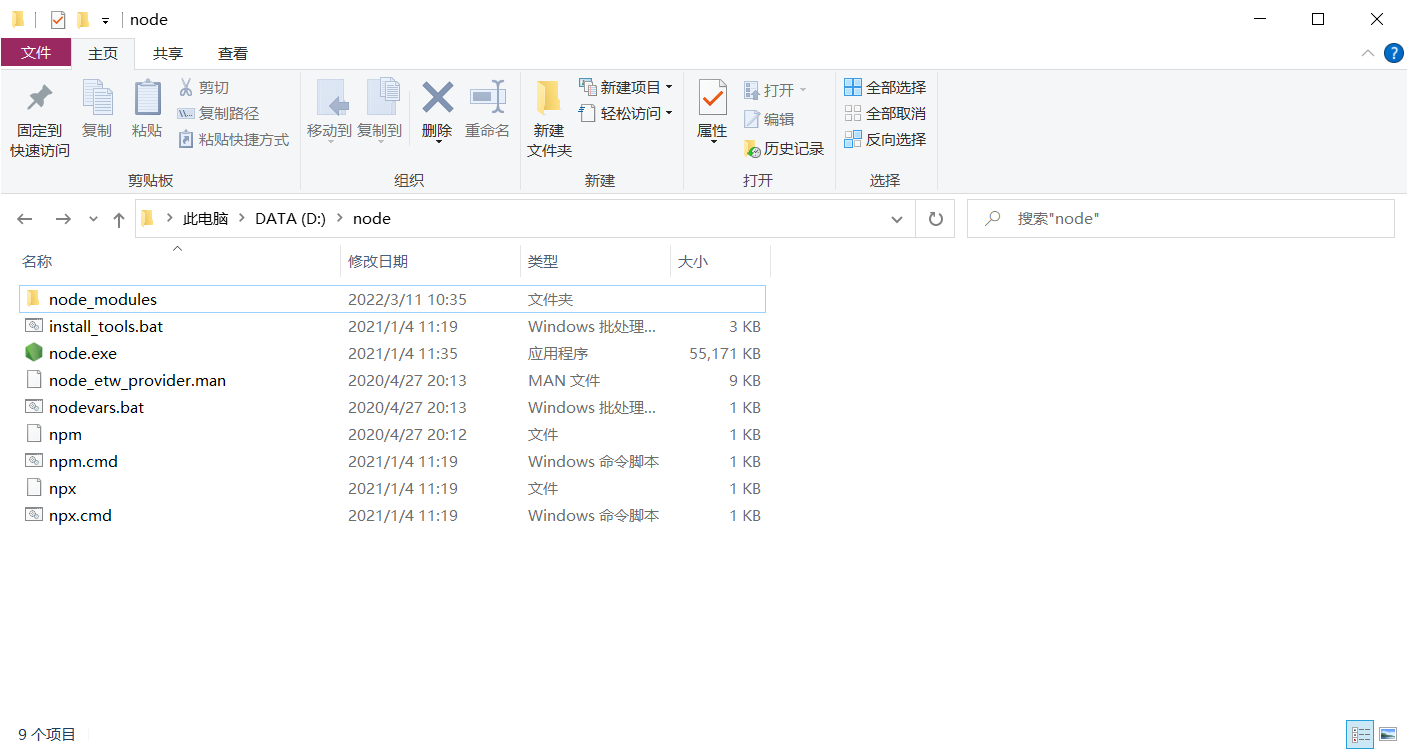This screenshot has height=750, width=1408.
Task: Select node_etw_provider.man file
Action: click(392, 380)
